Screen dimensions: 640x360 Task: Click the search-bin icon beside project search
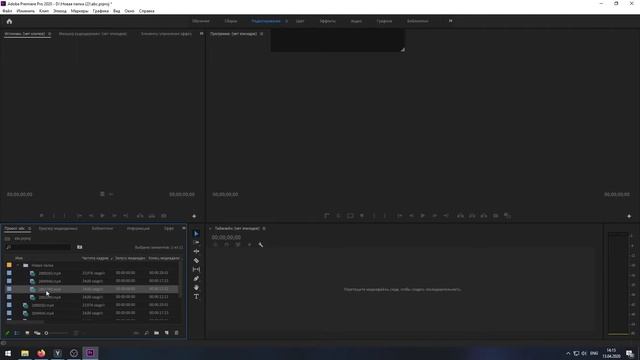[80, 247]
